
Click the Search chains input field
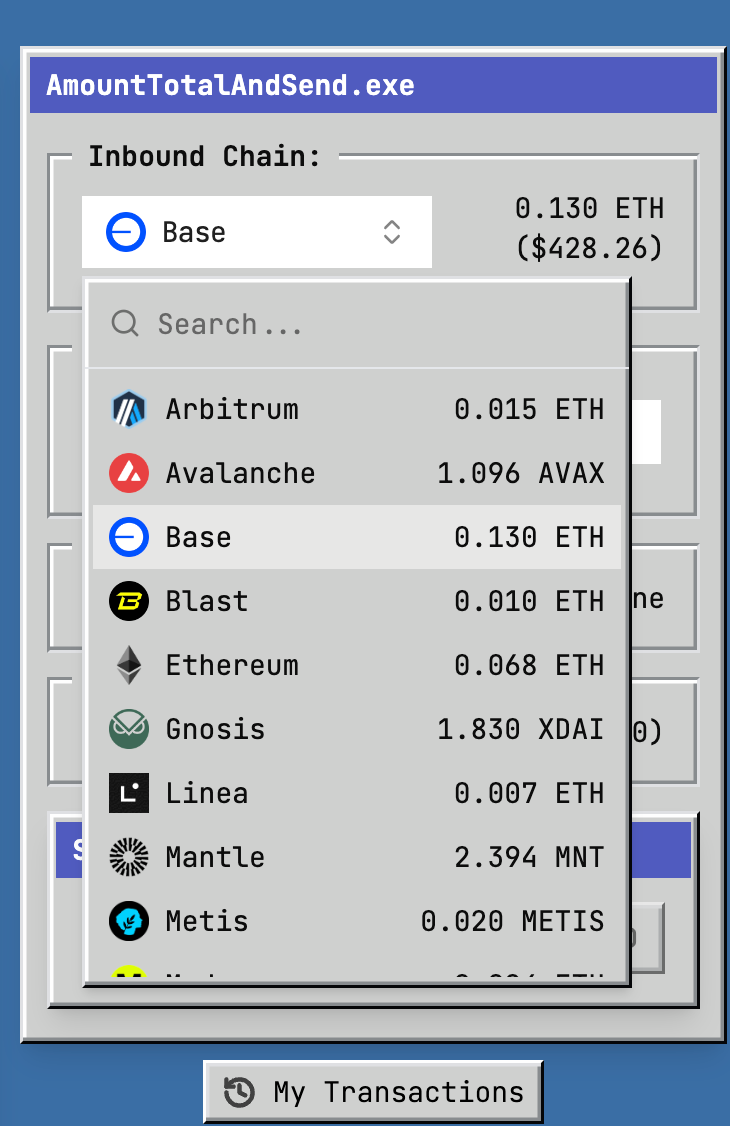(357, 325)
